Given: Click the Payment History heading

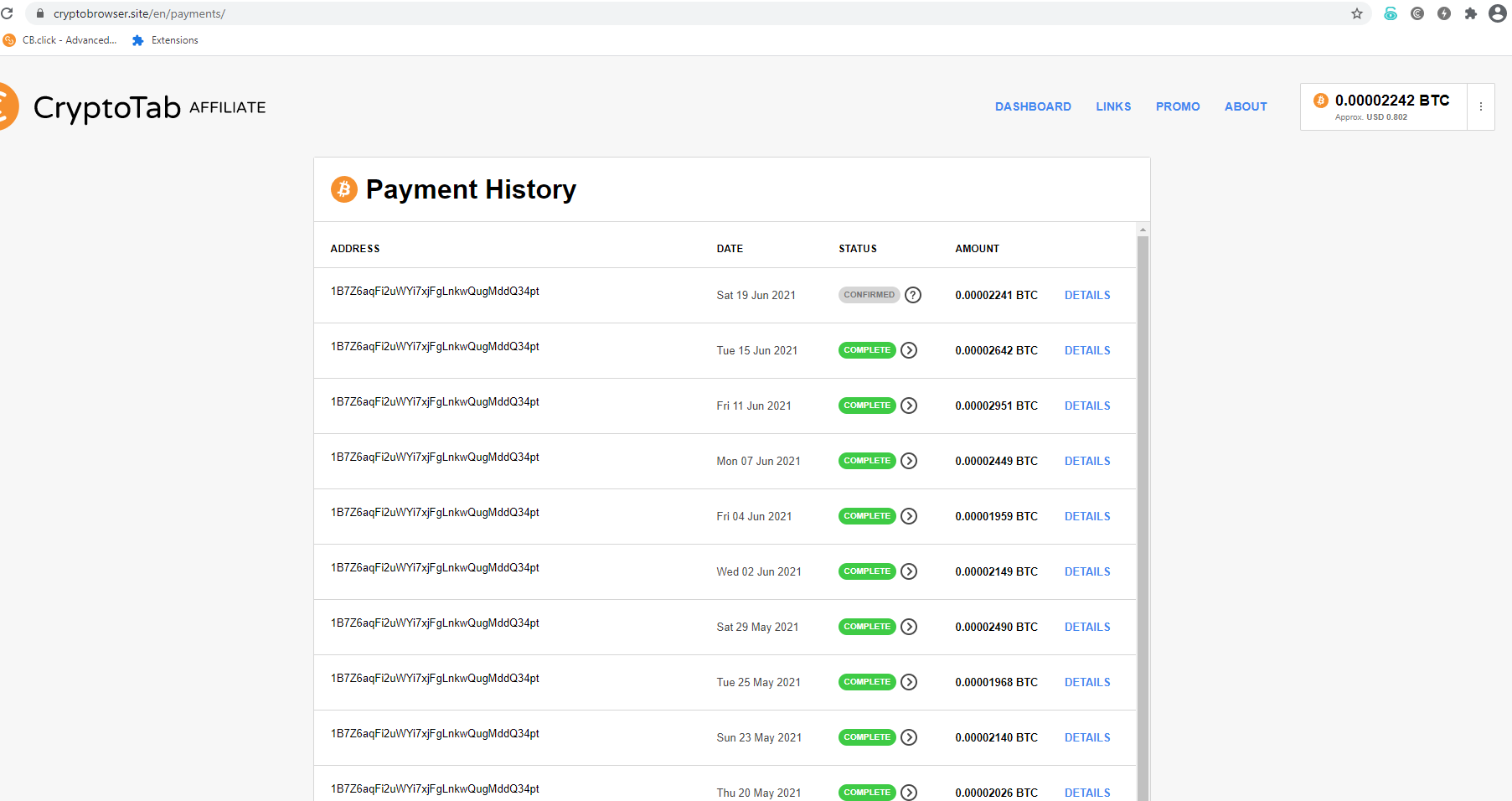Looking at the screenshot, I should (x=471, y=189).
